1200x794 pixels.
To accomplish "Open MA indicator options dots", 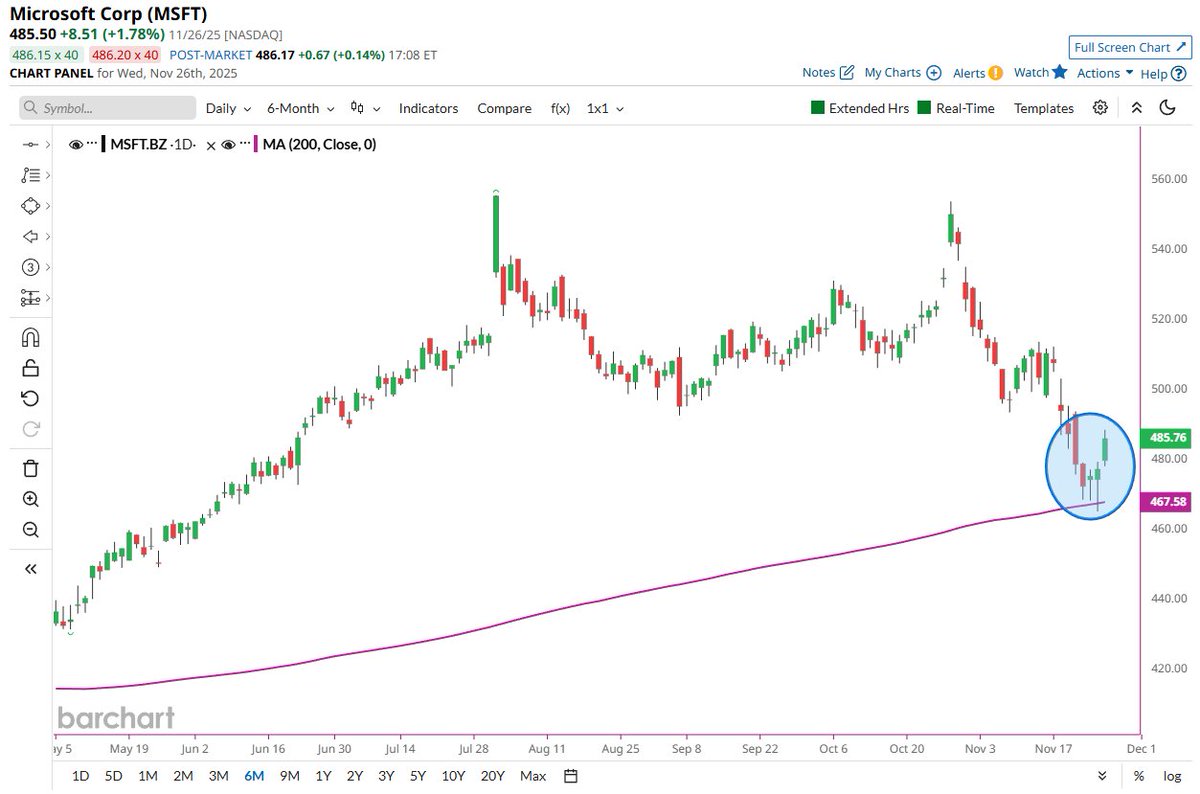I will coord(246,145).
